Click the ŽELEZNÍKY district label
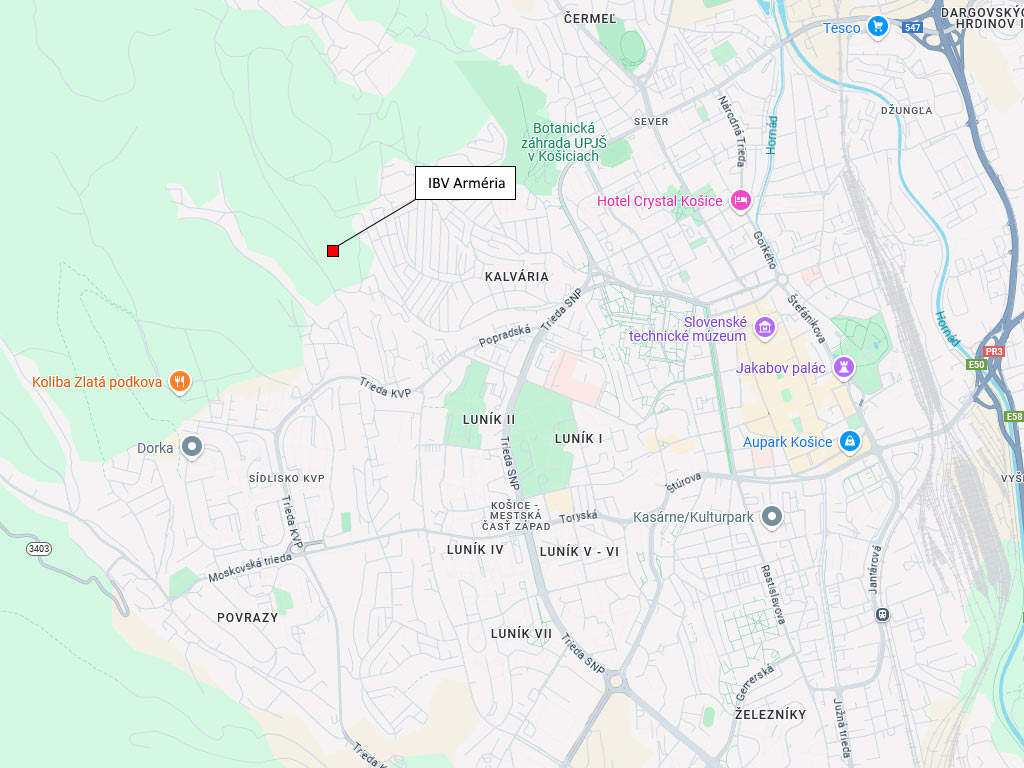This screenshot has width=1024, height=768. tap(771, 714)
